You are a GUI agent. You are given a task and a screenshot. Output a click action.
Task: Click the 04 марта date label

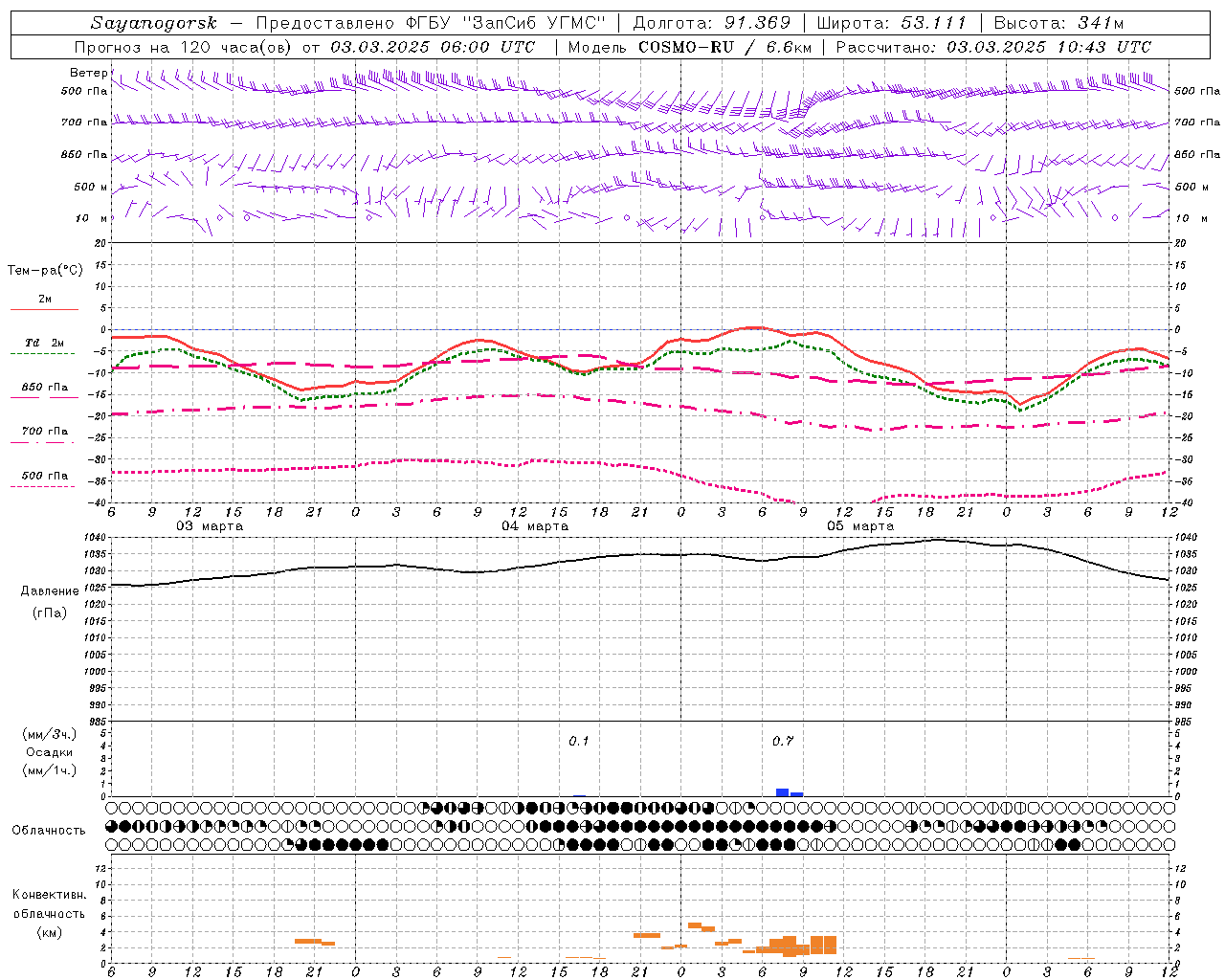tap(535, 526)
